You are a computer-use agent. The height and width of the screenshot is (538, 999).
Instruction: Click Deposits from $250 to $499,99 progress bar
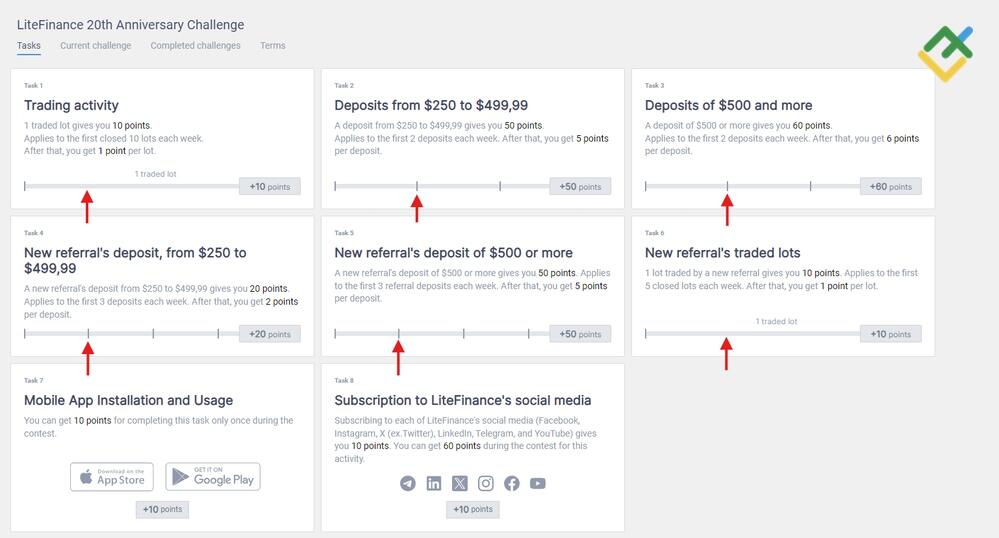pyautogui.click(x=442, y=186)
